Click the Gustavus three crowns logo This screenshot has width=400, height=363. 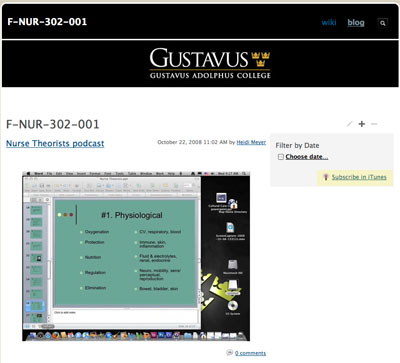coord(261,59)
